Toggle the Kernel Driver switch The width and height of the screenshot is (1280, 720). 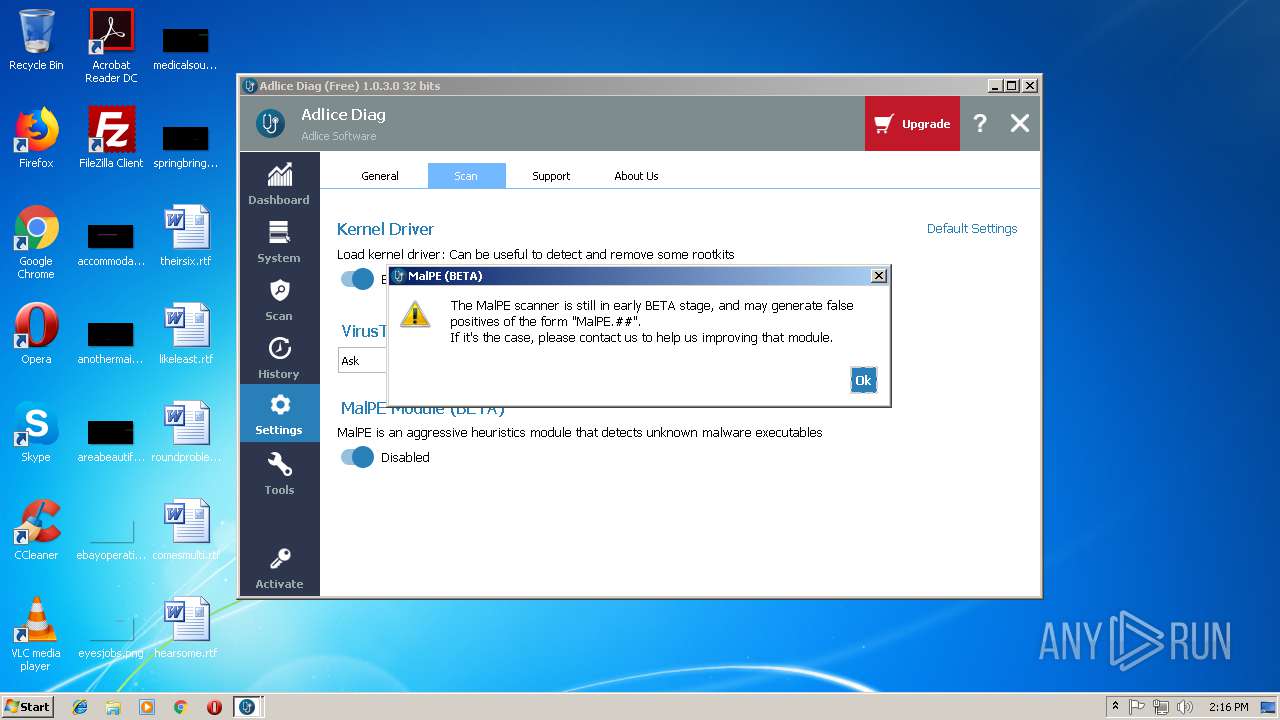tap(357, 279)
